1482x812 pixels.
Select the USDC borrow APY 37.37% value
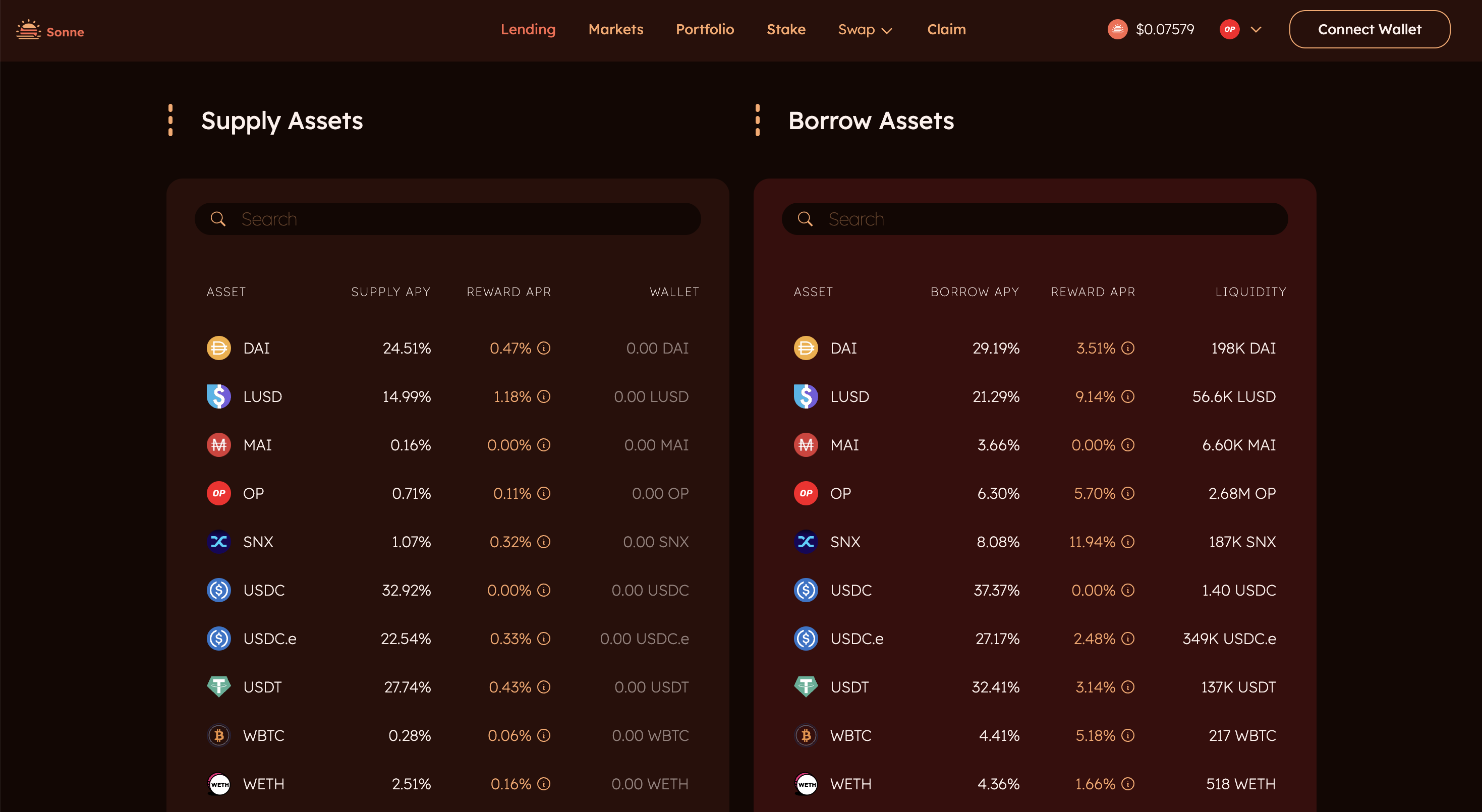pyautogui.click(x=996, y=590)
